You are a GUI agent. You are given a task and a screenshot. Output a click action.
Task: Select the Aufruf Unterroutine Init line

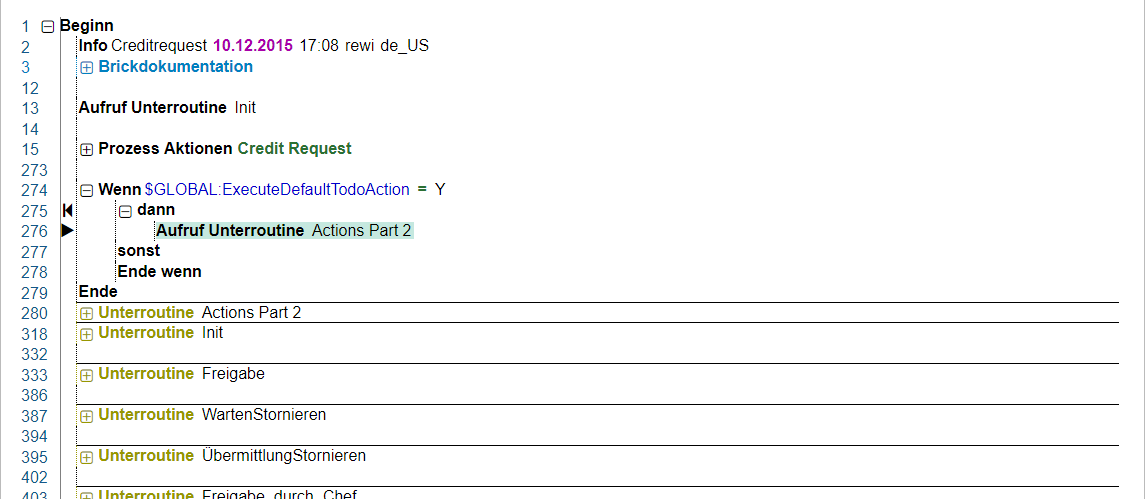(167, 108)
